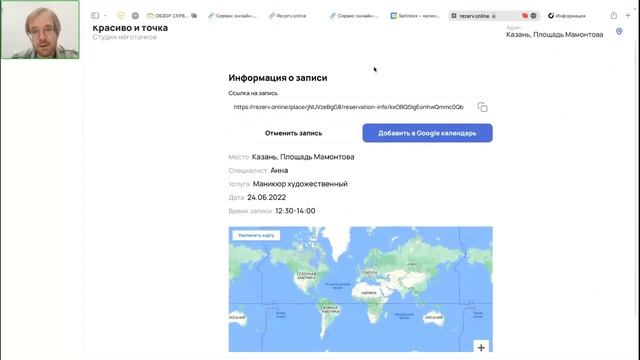Click service Маникюр художественный text
This screenshot has height=360, width=640.
click(x=300, y=184)
